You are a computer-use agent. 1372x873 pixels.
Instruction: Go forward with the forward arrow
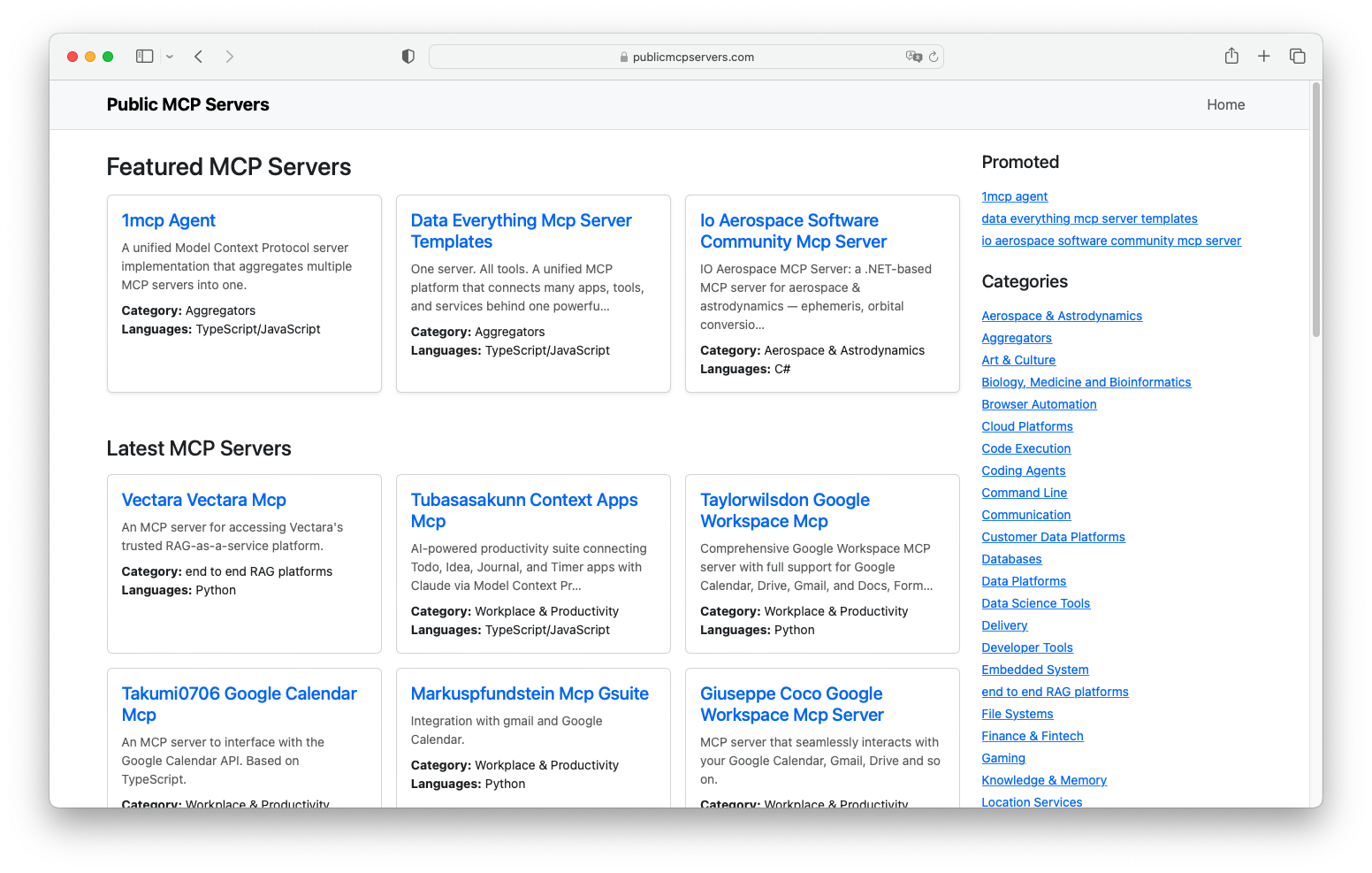230,57
